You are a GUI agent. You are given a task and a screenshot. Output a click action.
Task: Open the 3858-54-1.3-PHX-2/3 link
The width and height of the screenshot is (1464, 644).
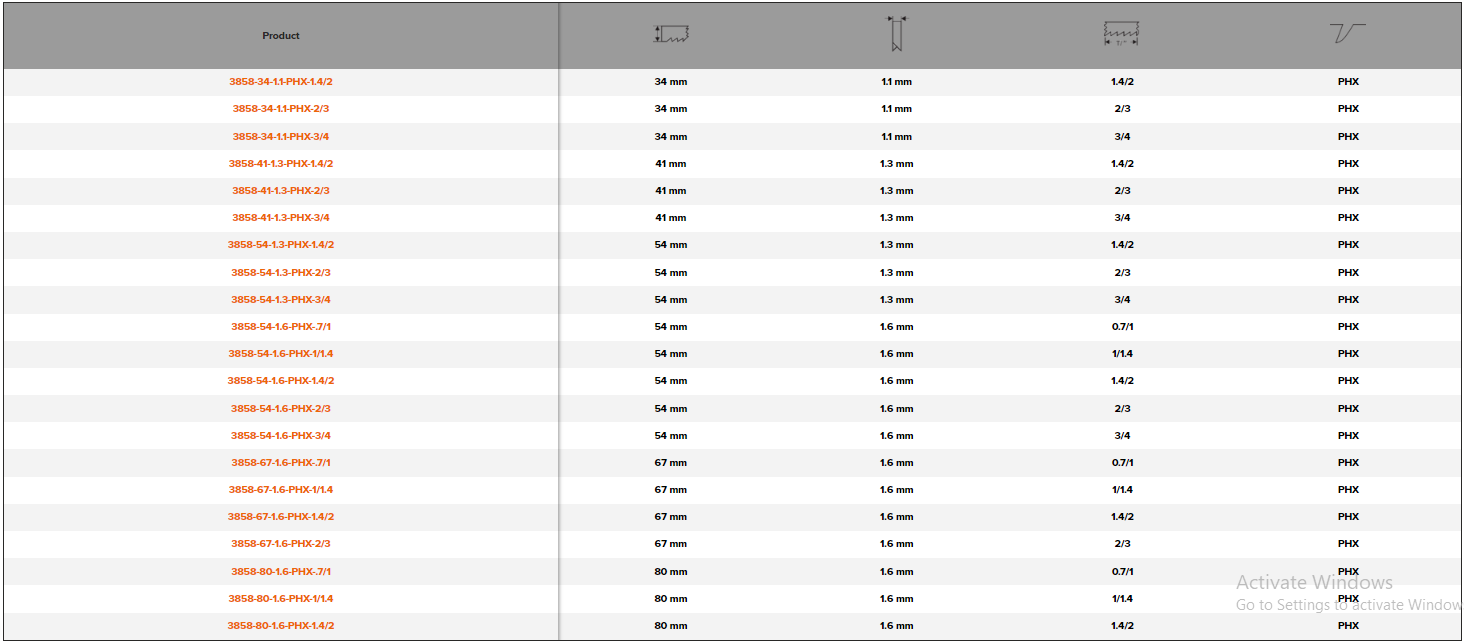[x=281, y=273]
